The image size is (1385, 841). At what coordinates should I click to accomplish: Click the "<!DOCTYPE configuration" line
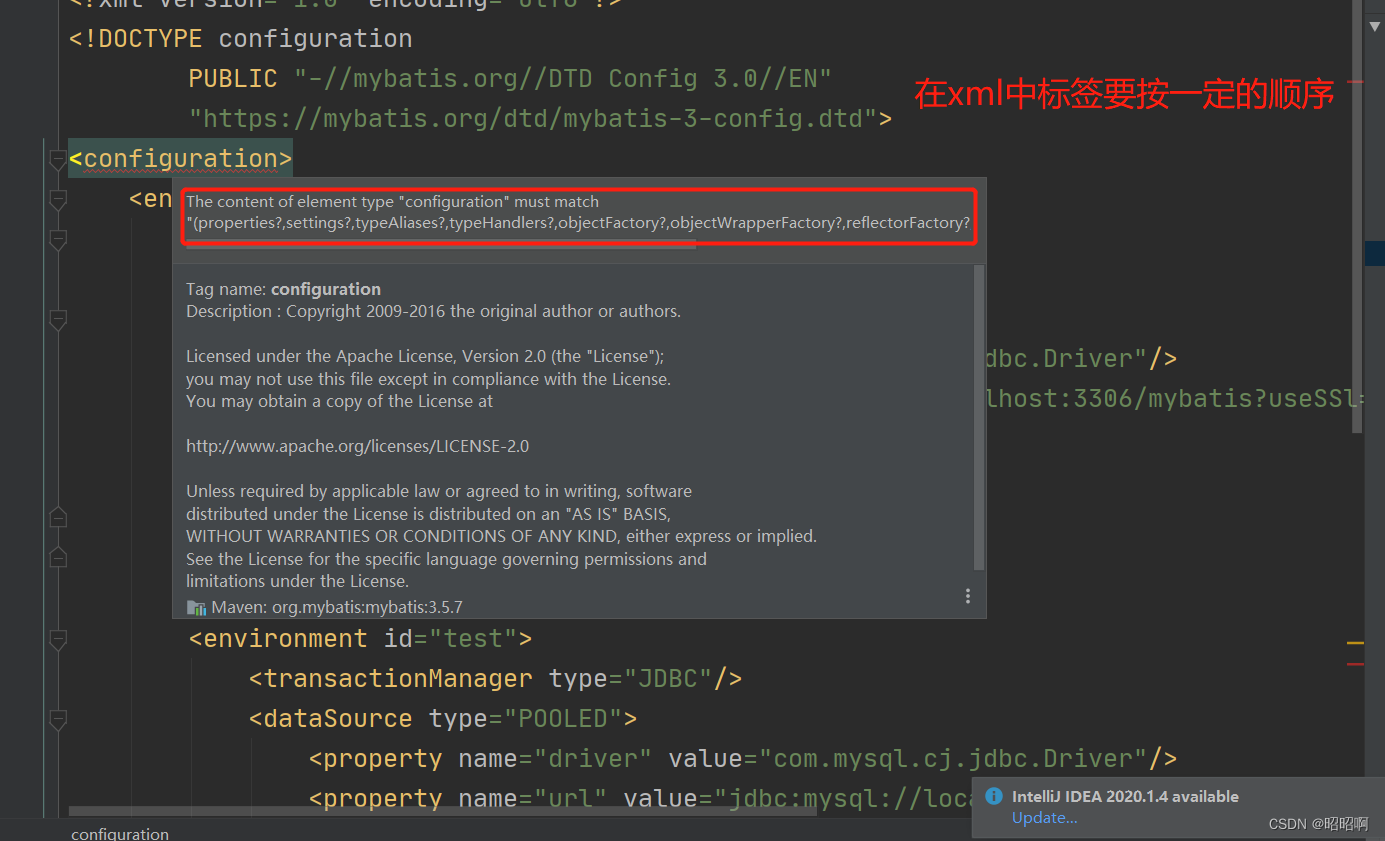(x=240, y=39)
